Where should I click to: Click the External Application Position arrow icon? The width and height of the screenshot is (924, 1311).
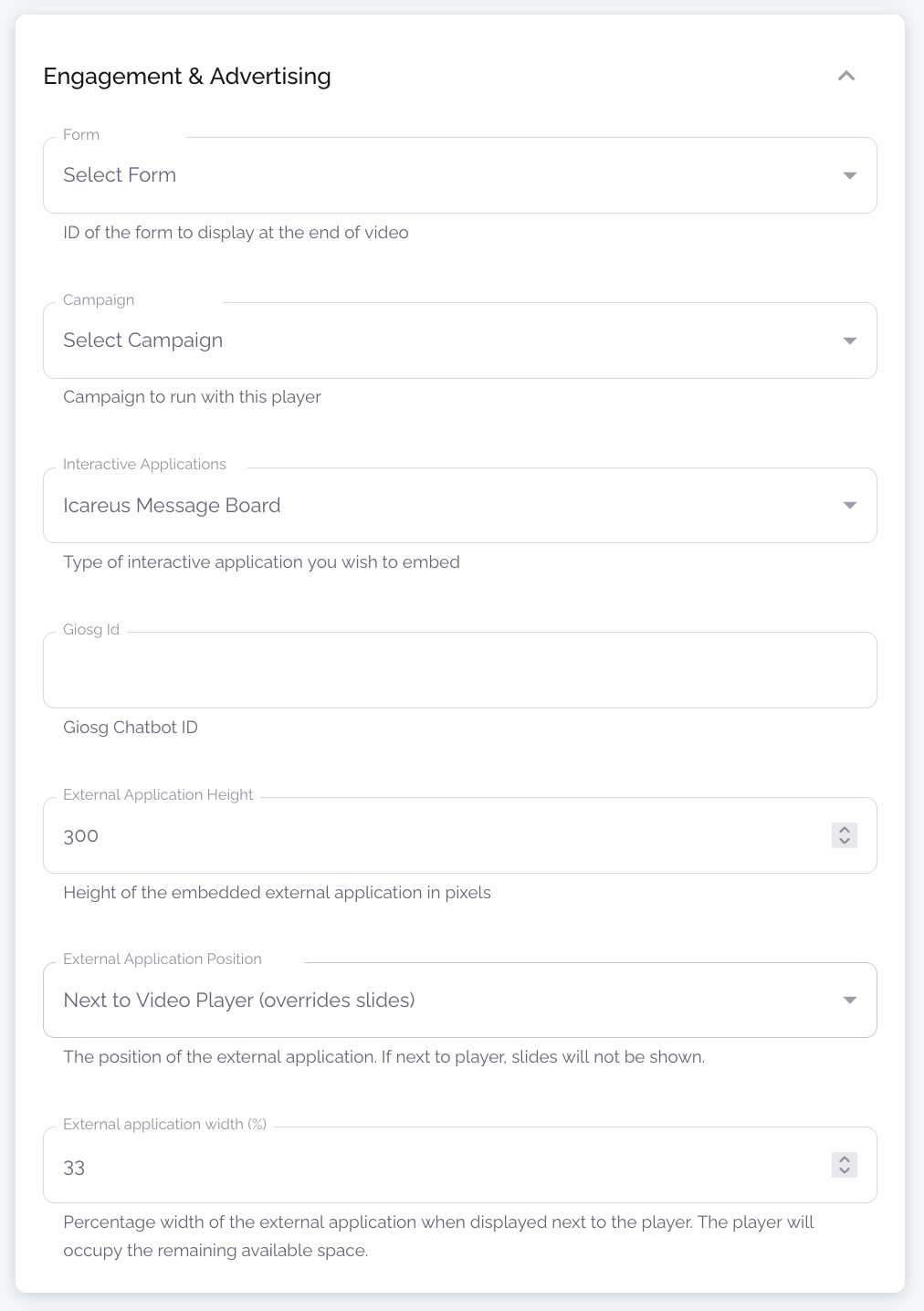click(849, 1001)
